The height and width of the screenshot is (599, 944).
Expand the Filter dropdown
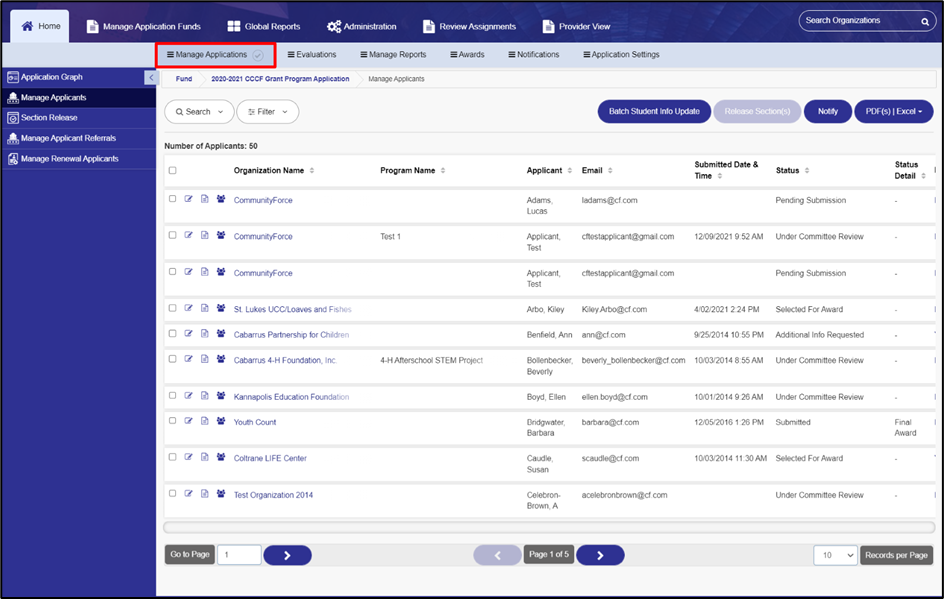point(268,112)
